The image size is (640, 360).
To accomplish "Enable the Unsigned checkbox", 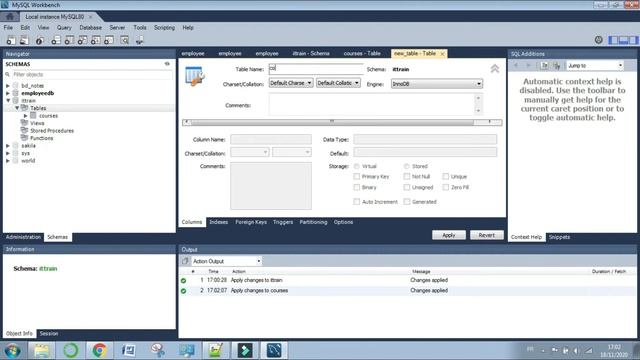I will tap(407, 187).
